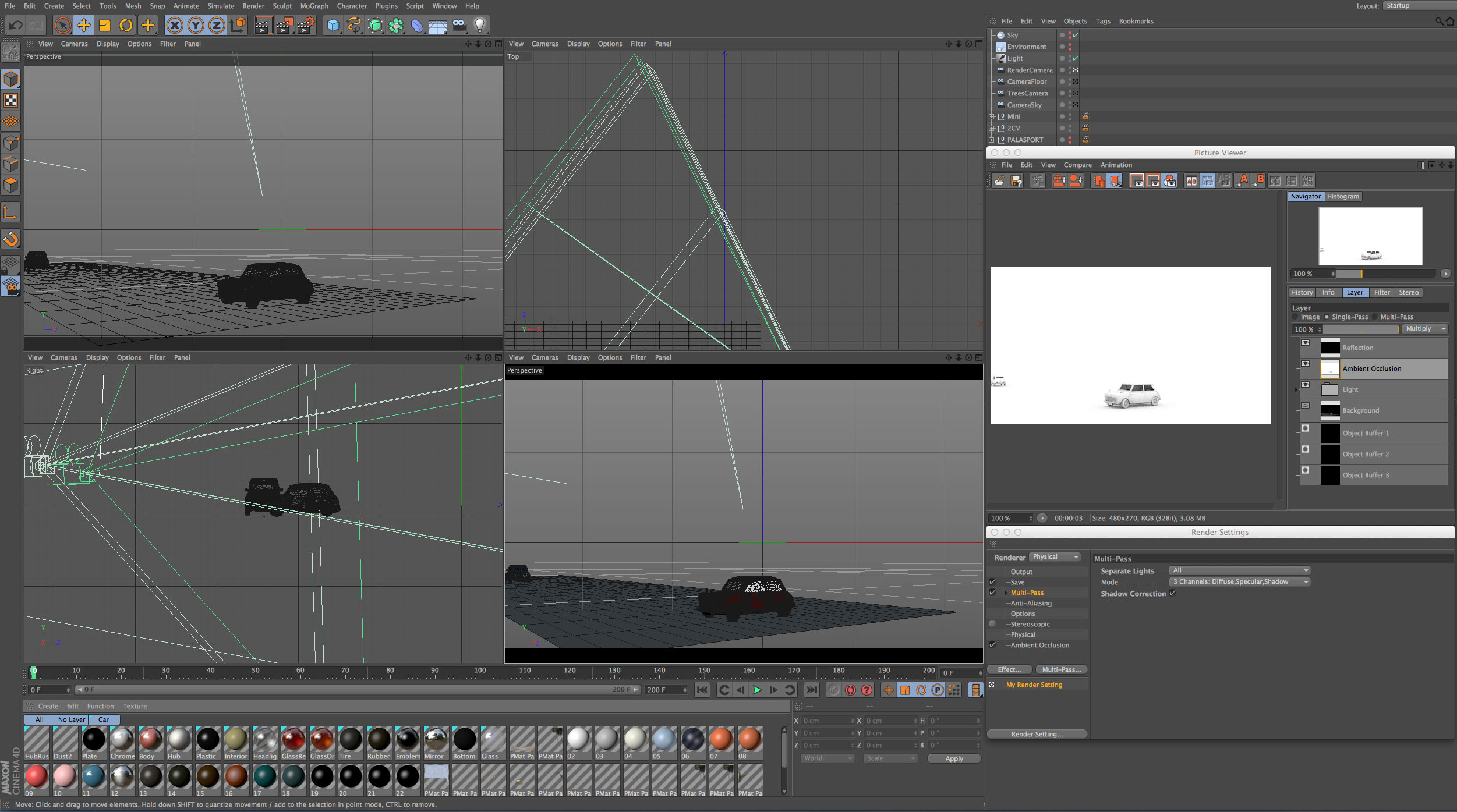
Task: Select the Rotate tool
Action: (126, 25)
